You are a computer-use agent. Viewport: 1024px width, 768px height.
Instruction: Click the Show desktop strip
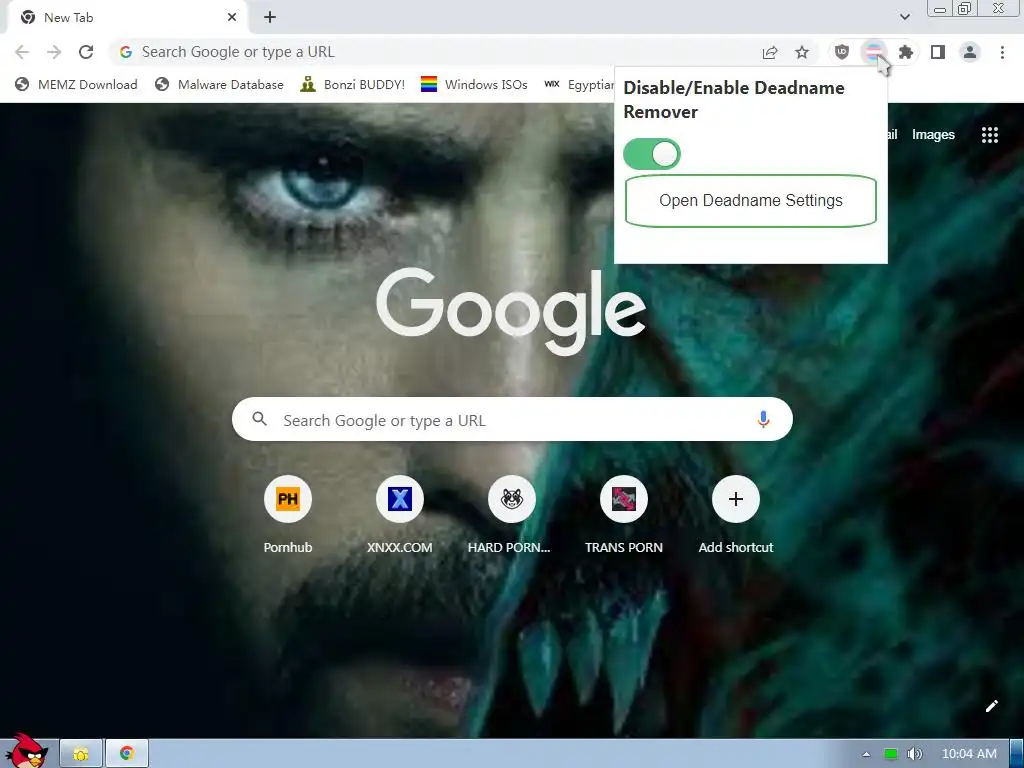click(x=1017, y=754)
